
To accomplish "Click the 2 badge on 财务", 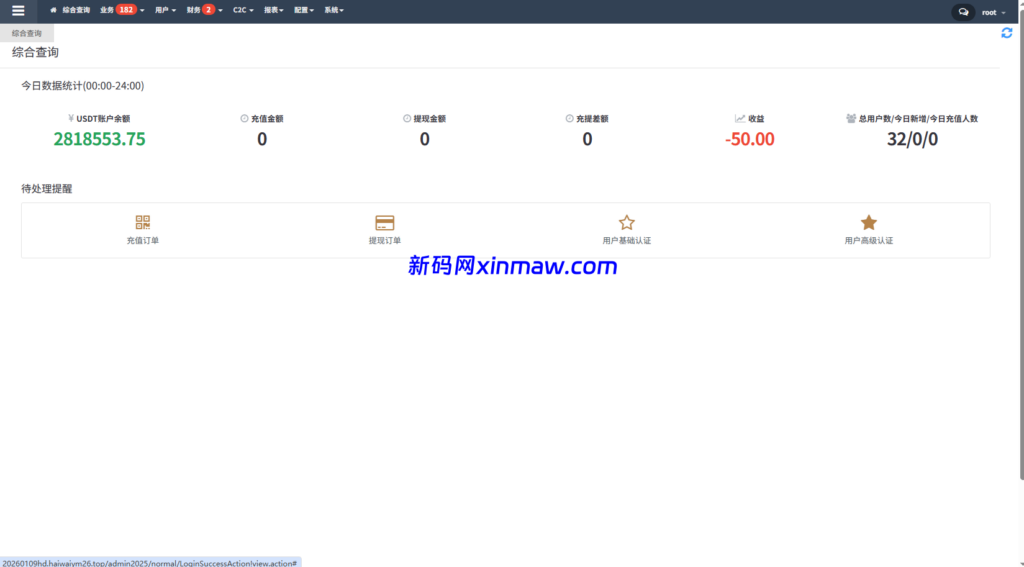I will pos(208,10).
